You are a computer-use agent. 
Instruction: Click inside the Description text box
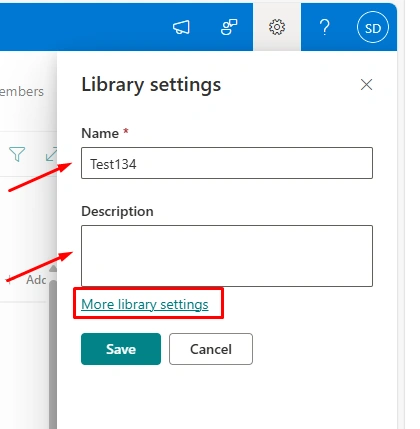[x=227, y=256]
